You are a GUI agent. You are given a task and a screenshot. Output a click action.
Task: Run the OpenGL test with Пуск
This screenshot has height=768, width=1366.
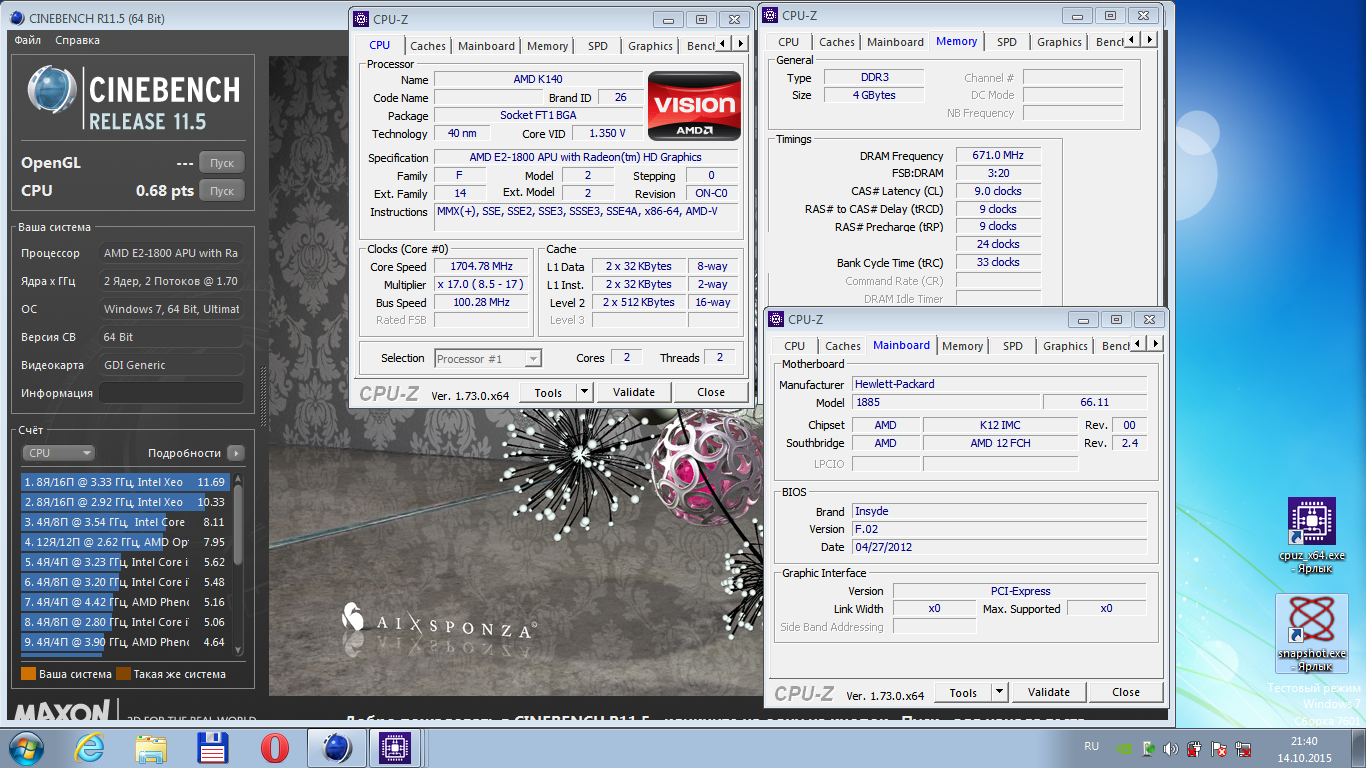click(x=221, y=163)
